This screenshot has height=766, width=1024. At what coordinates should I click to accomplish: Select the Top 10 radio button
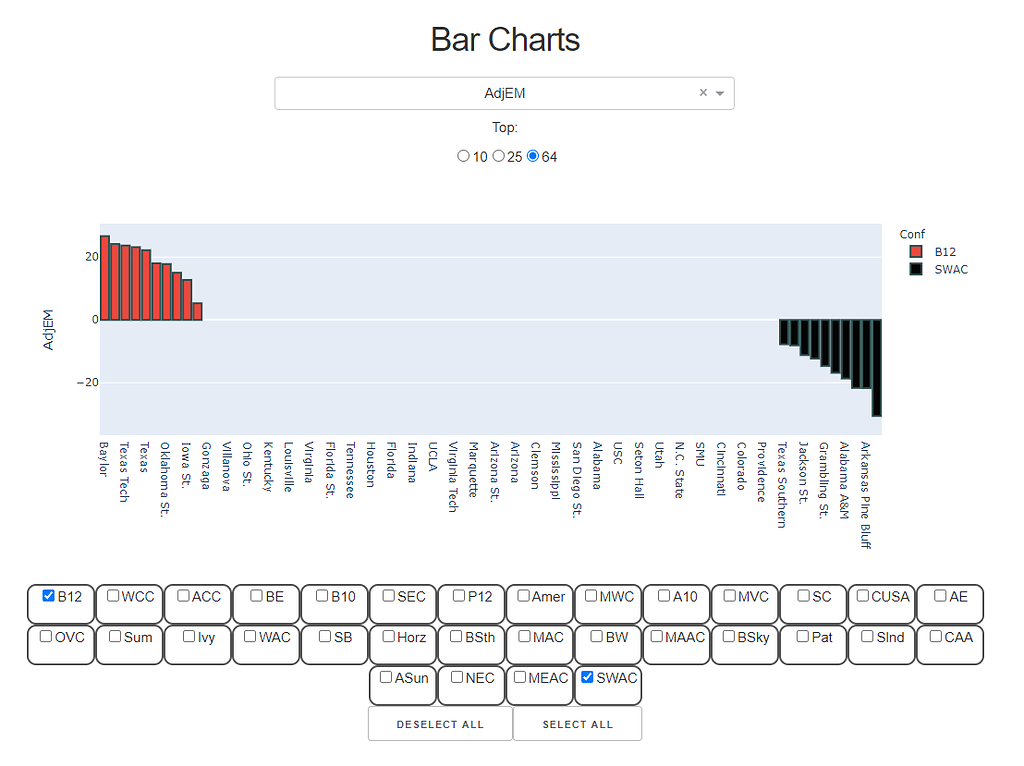coord(463,156)
